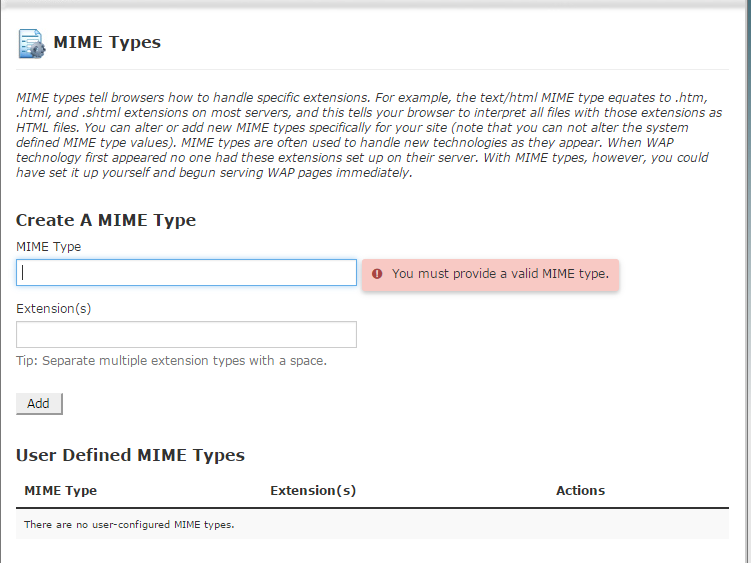Screen dimensions: 751x563
Task: Click the gray bar at the page top
Action: 375,5
